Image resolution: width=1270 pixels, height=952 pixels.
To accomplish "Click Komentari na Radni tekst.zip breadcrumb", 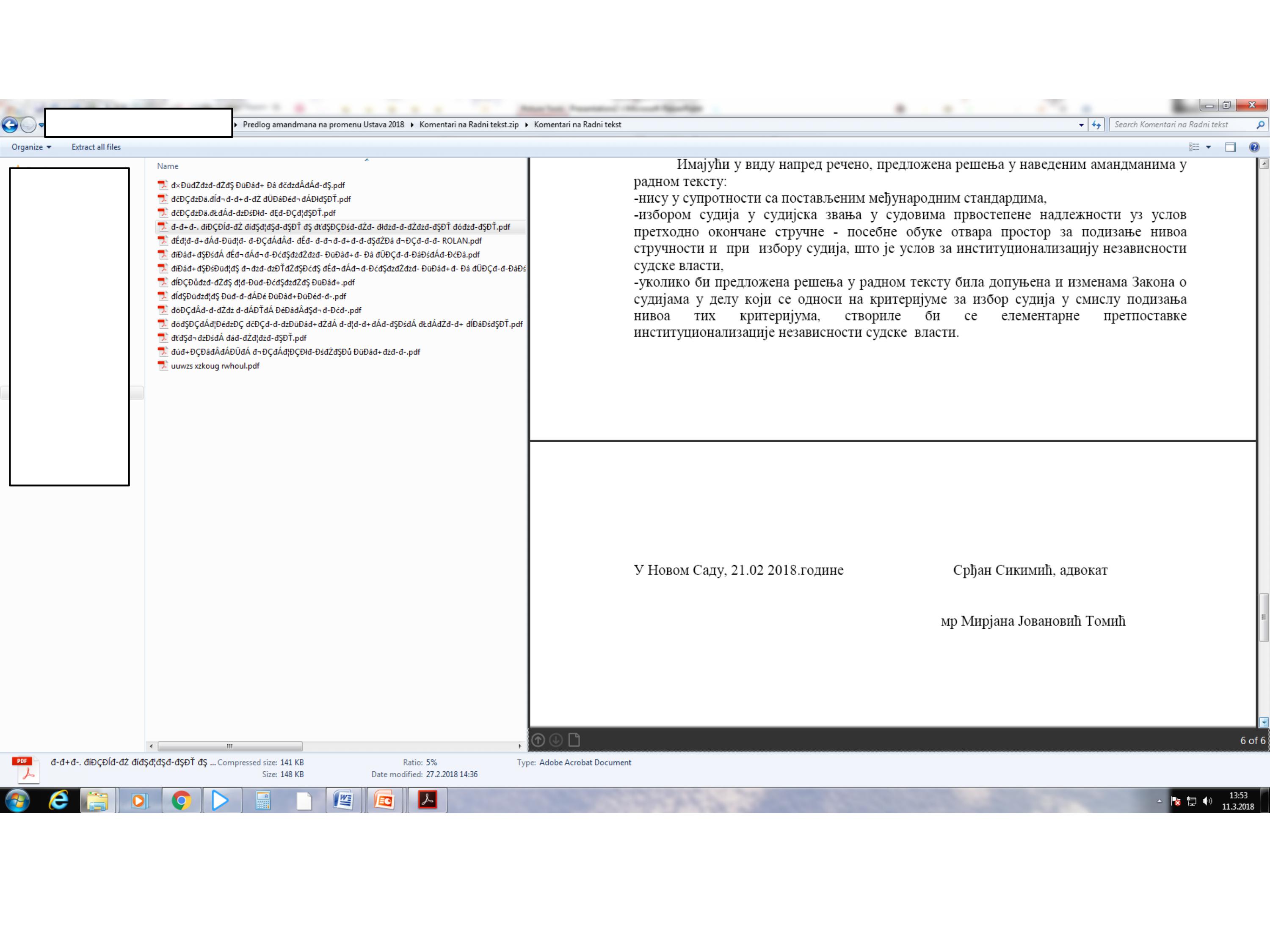I will click(x=469, y=124).
